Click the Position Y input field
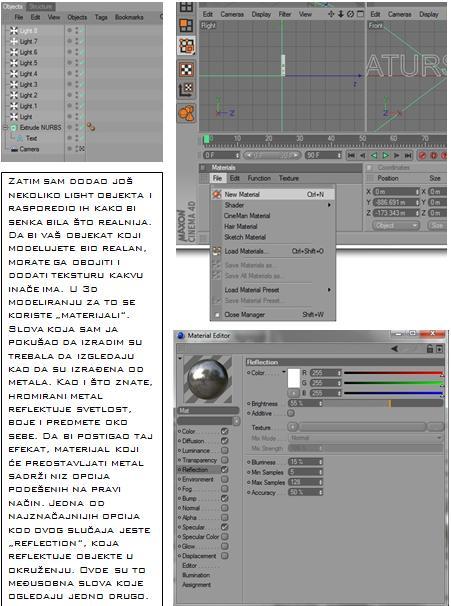The height and width of the screenshot is (606, 451). point(396,202)
